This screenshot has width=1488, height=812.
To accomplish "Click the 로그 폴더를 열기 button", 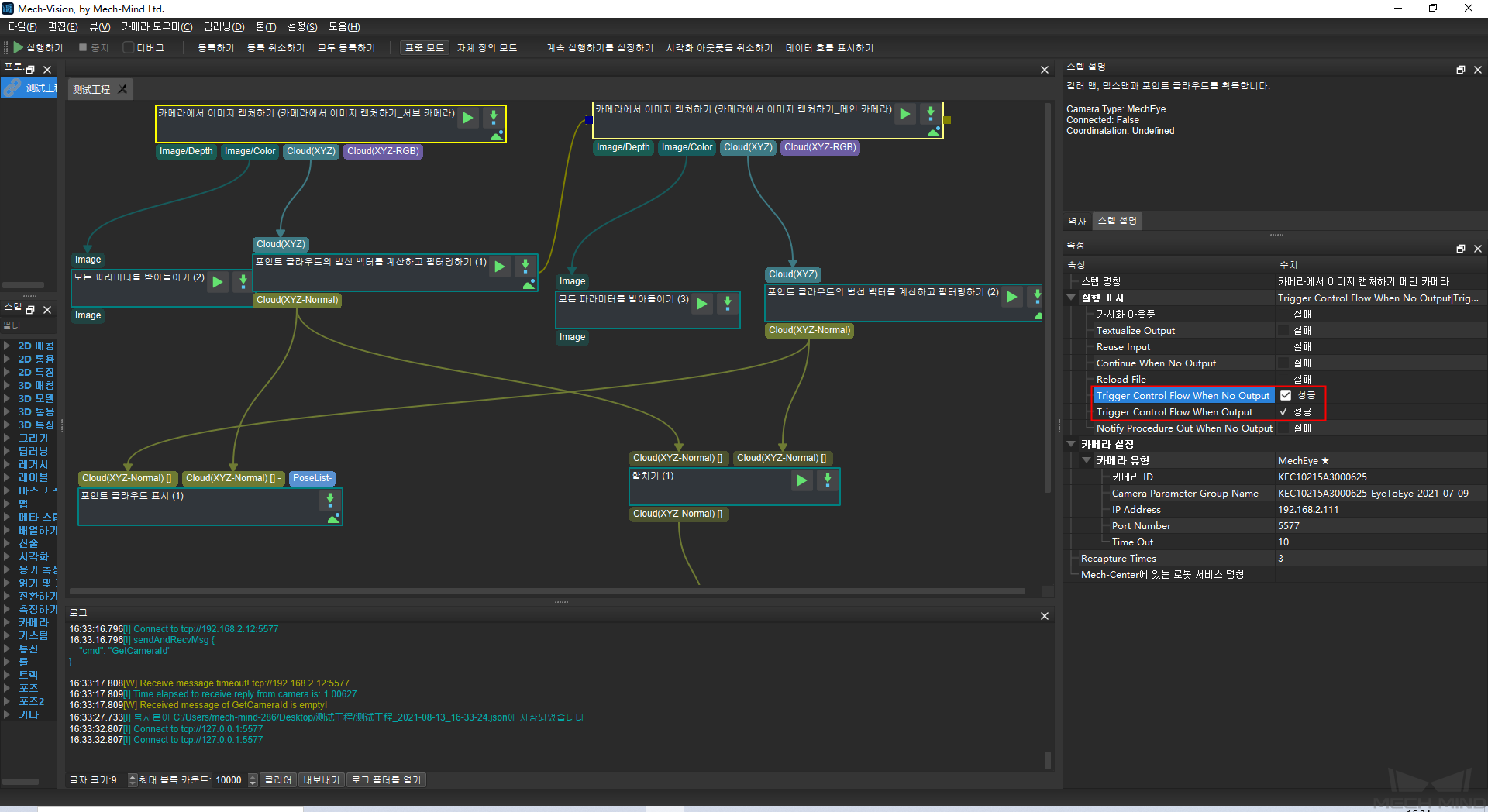I will point(386,780).
